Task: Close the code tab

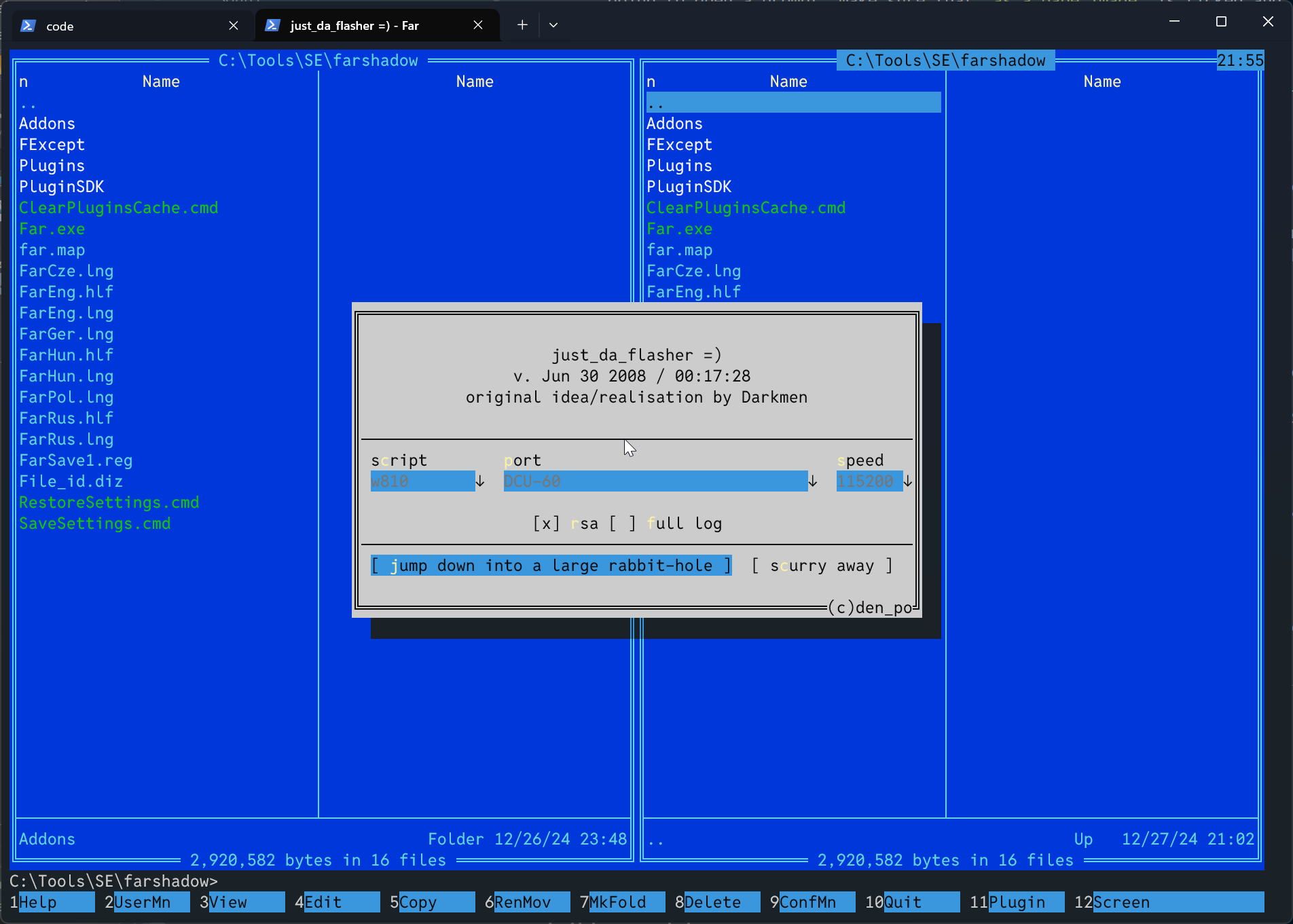Action: 234,25
